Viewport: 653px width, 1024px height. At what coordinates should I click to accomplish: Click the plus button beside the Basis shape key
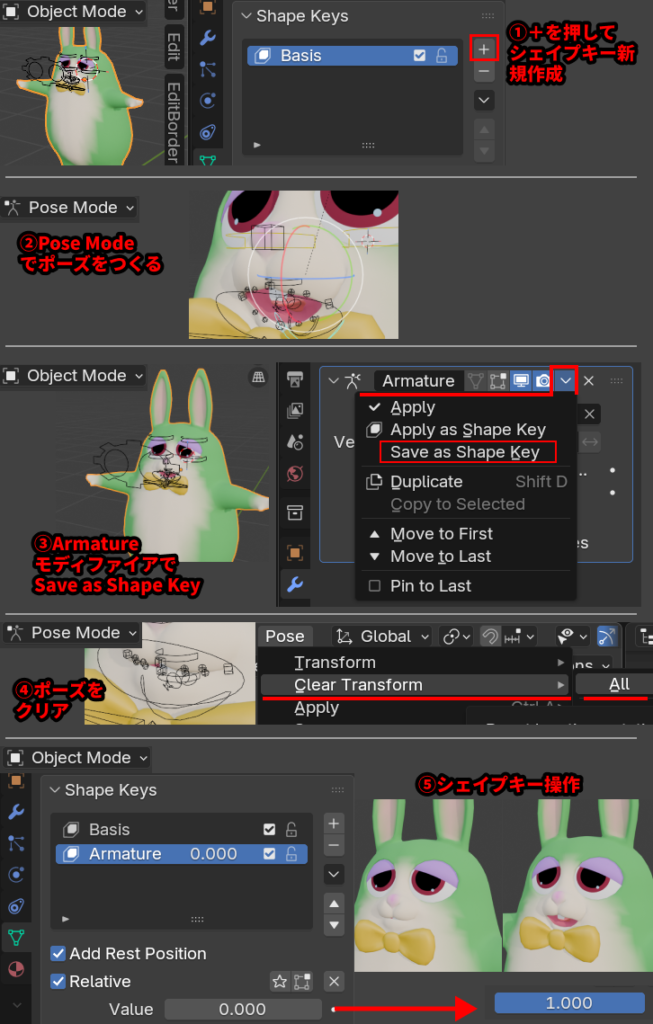pos(483,48)
